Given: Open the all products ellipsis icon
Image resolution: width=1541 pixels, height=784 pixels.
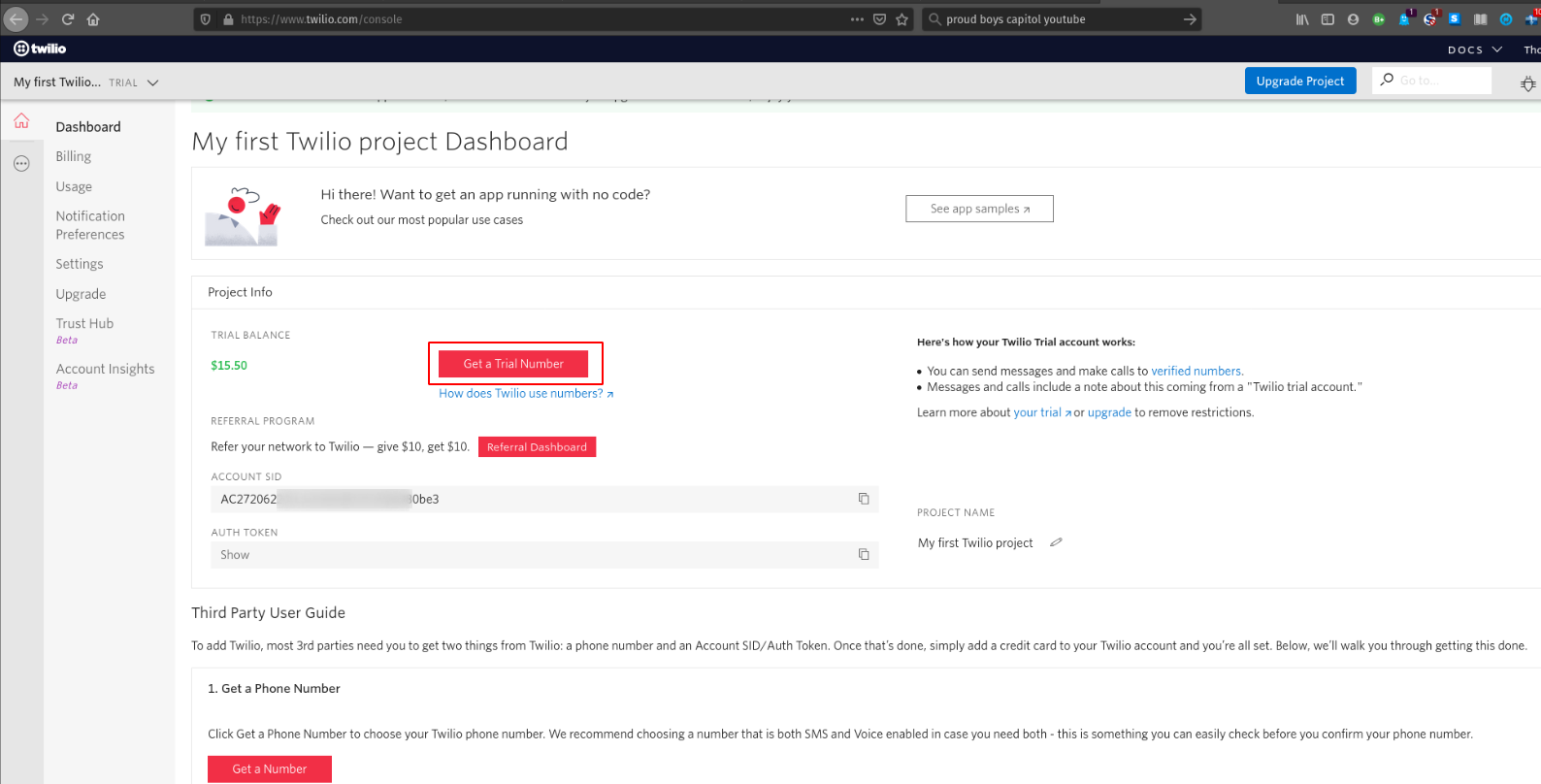Looking at the screenshot, I should click(x=21, y=164).
